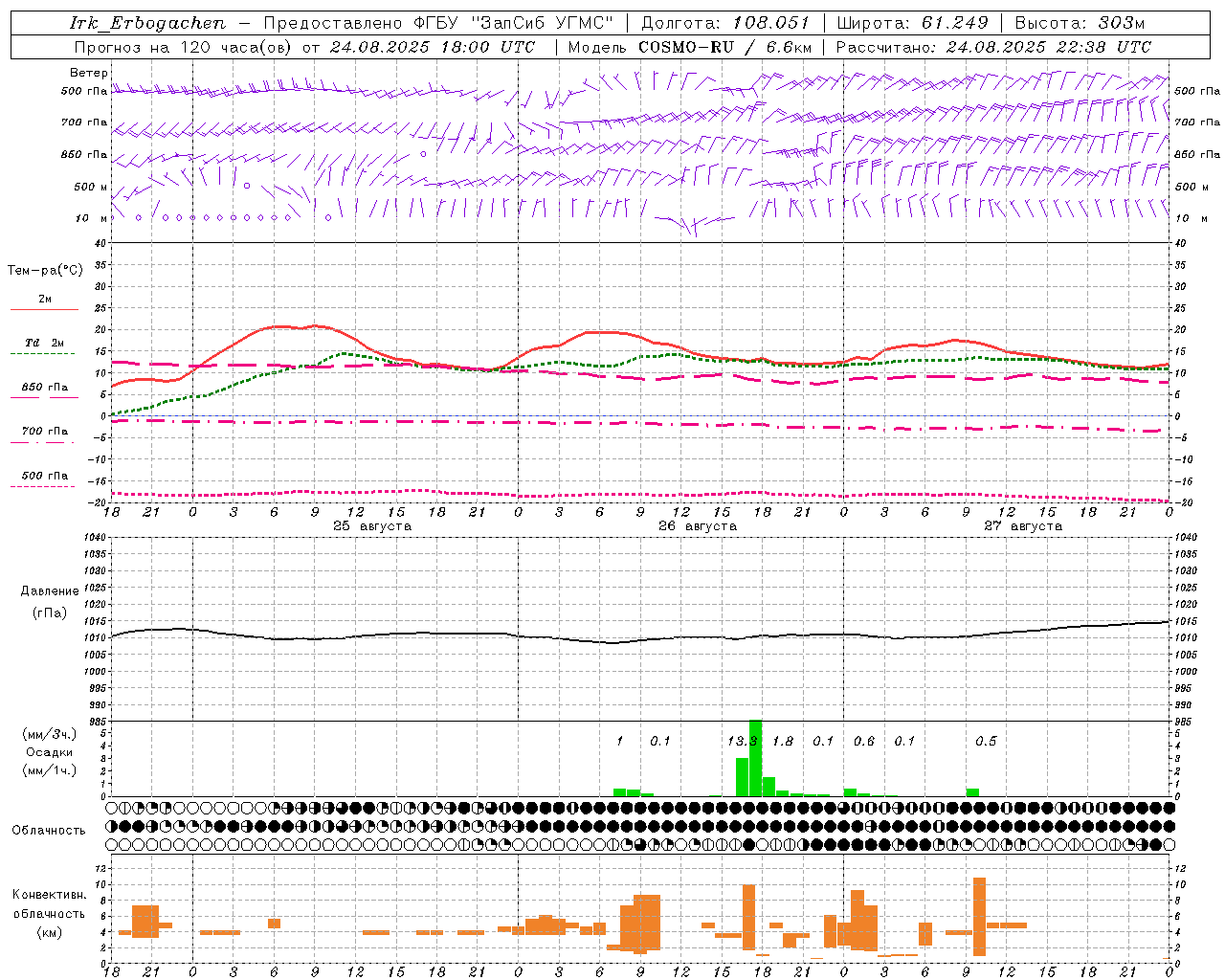This screenshot has width=1225, height=980.
Task: Click the tallest green precipitation bar
Action: click(756, 758)
